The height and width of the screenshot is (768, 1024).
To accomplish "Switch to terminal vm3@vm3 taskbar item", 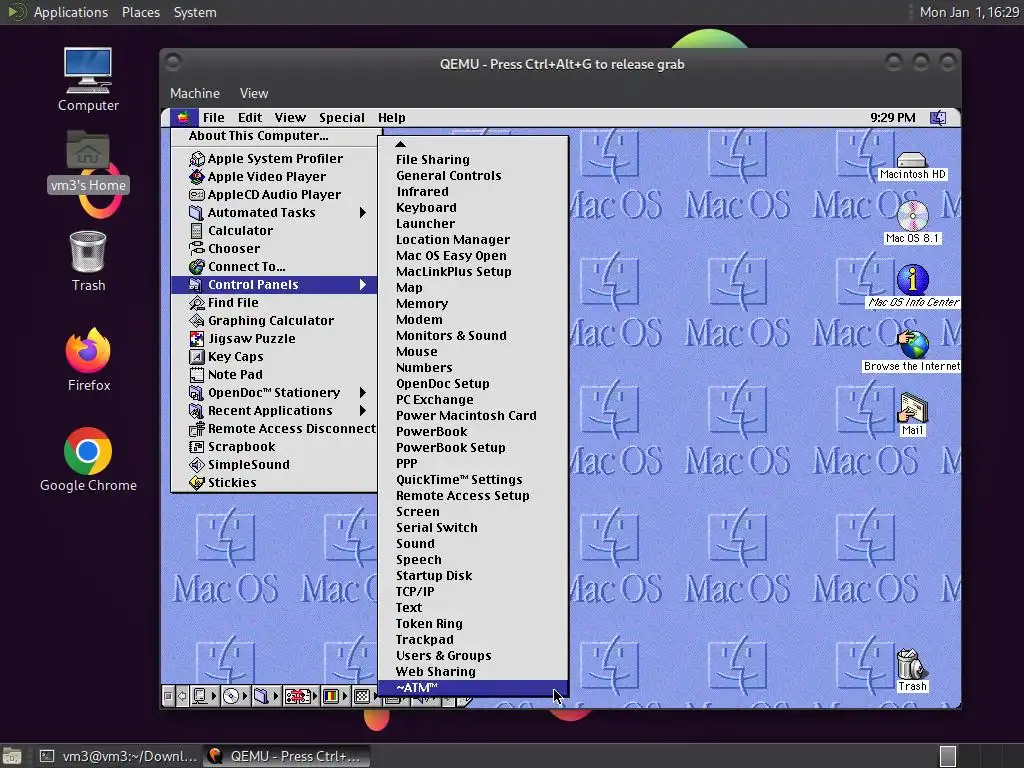I will pyautogui.click(x=118, y=756).
